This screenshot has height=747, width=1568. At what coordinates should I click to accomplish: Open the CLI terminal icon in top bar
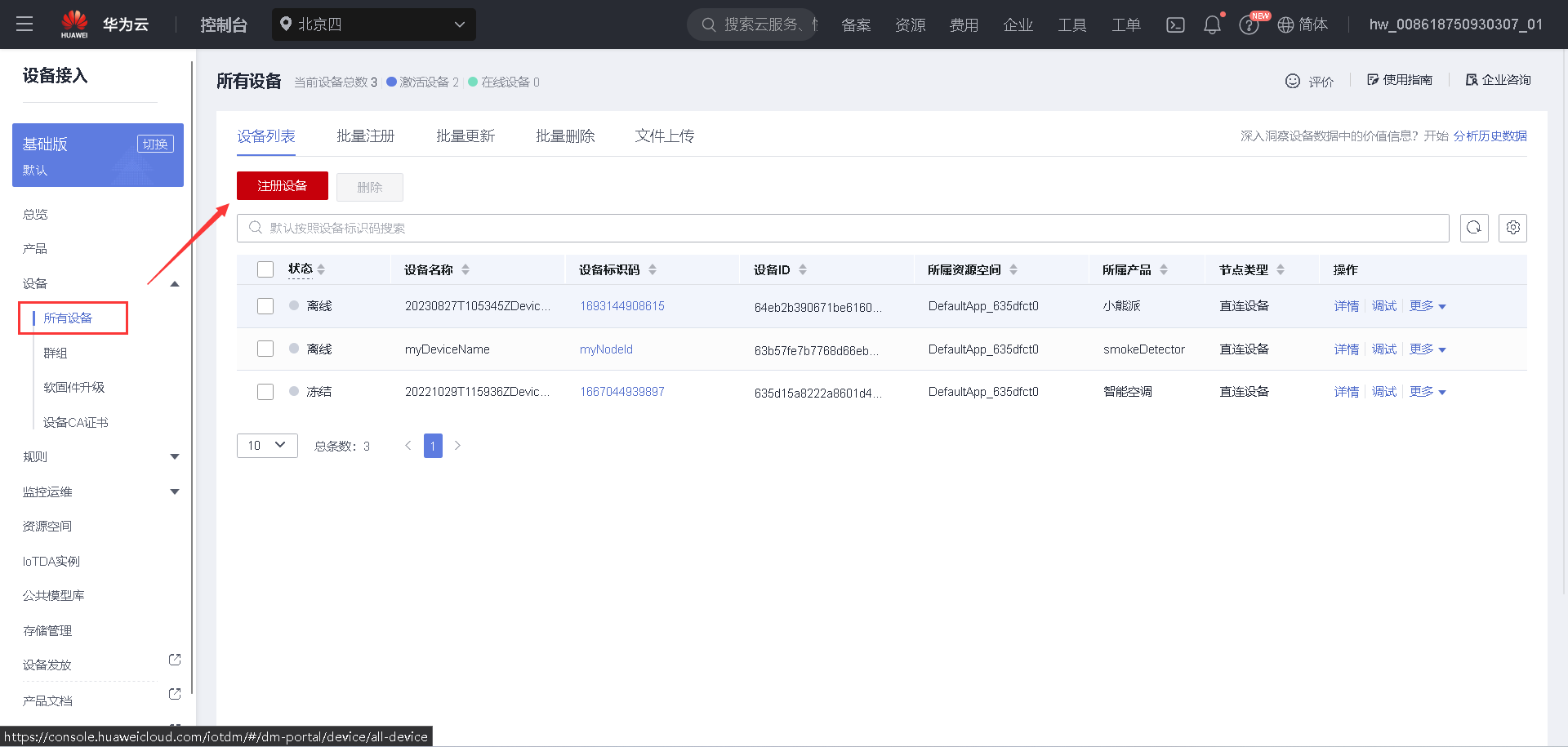coord(1175,24)
